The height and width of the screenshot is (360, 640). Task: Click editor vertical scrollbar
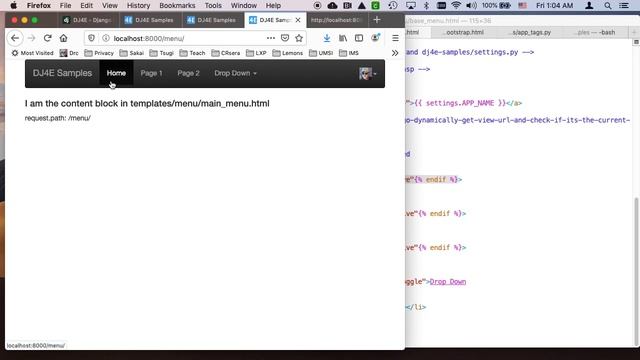coord(636,271)
